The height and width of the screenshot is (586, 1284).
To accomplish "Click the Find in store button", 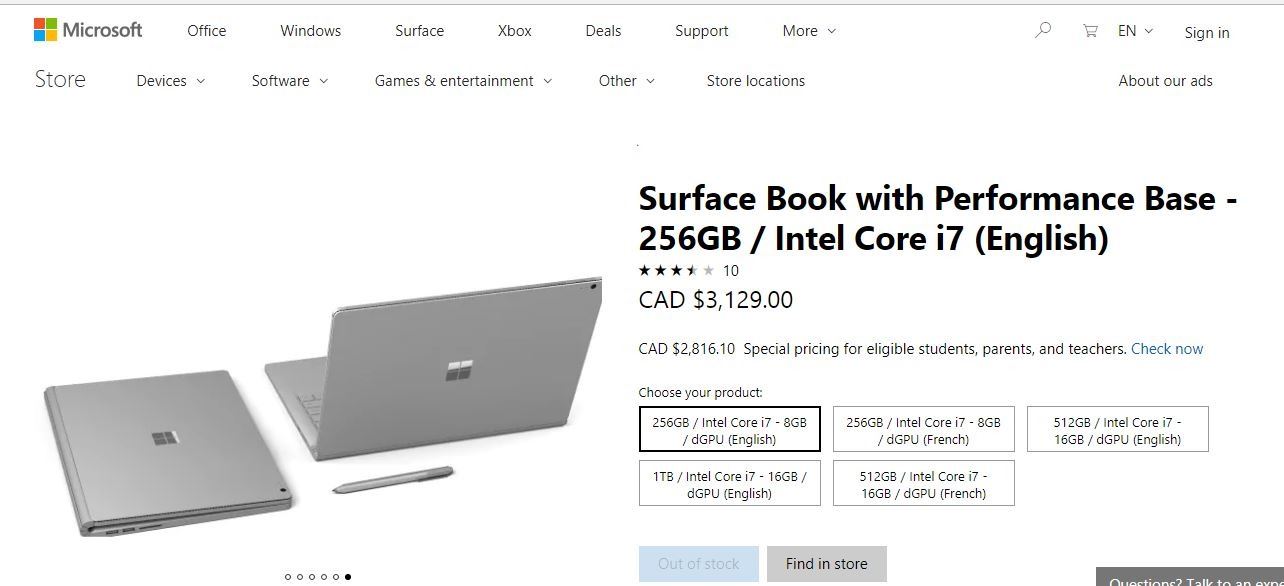I will [x=826, y=564].
